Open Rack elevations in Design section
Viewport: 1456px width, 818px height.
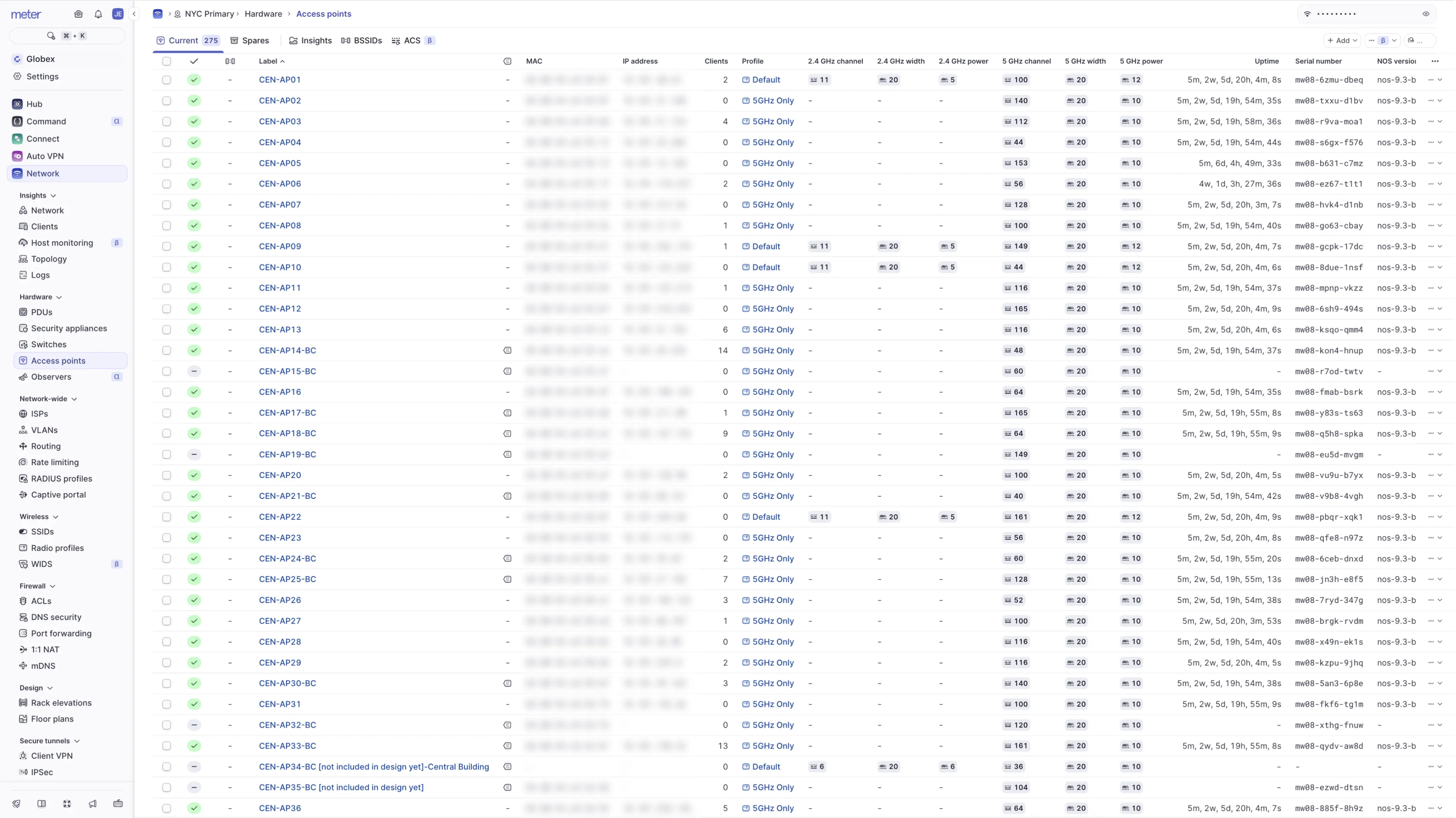pyautogui.click(x=61, y=703)
